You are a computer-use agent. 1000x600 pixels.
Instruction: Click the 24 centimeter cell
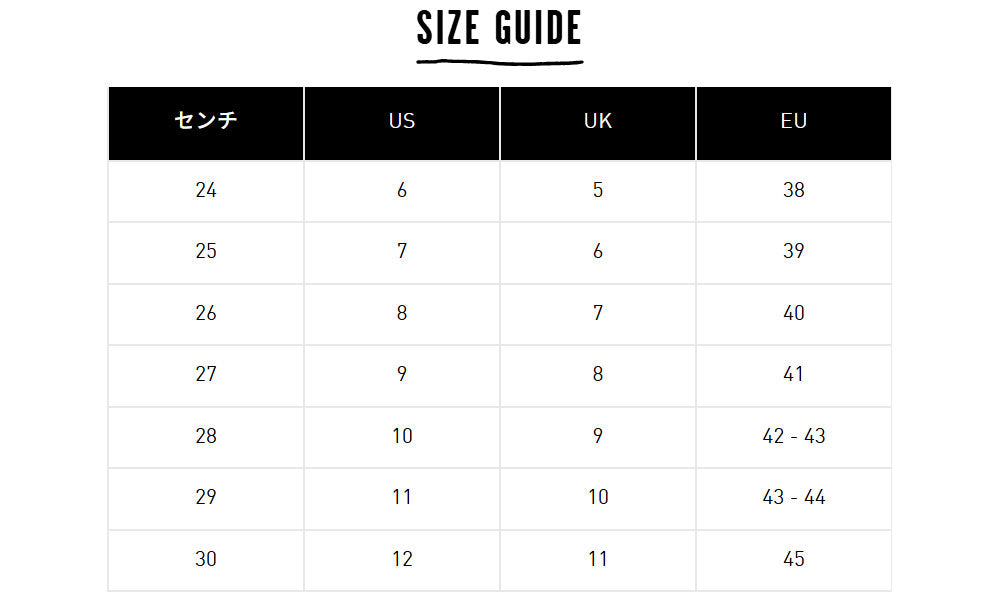(x=206, y=190)
